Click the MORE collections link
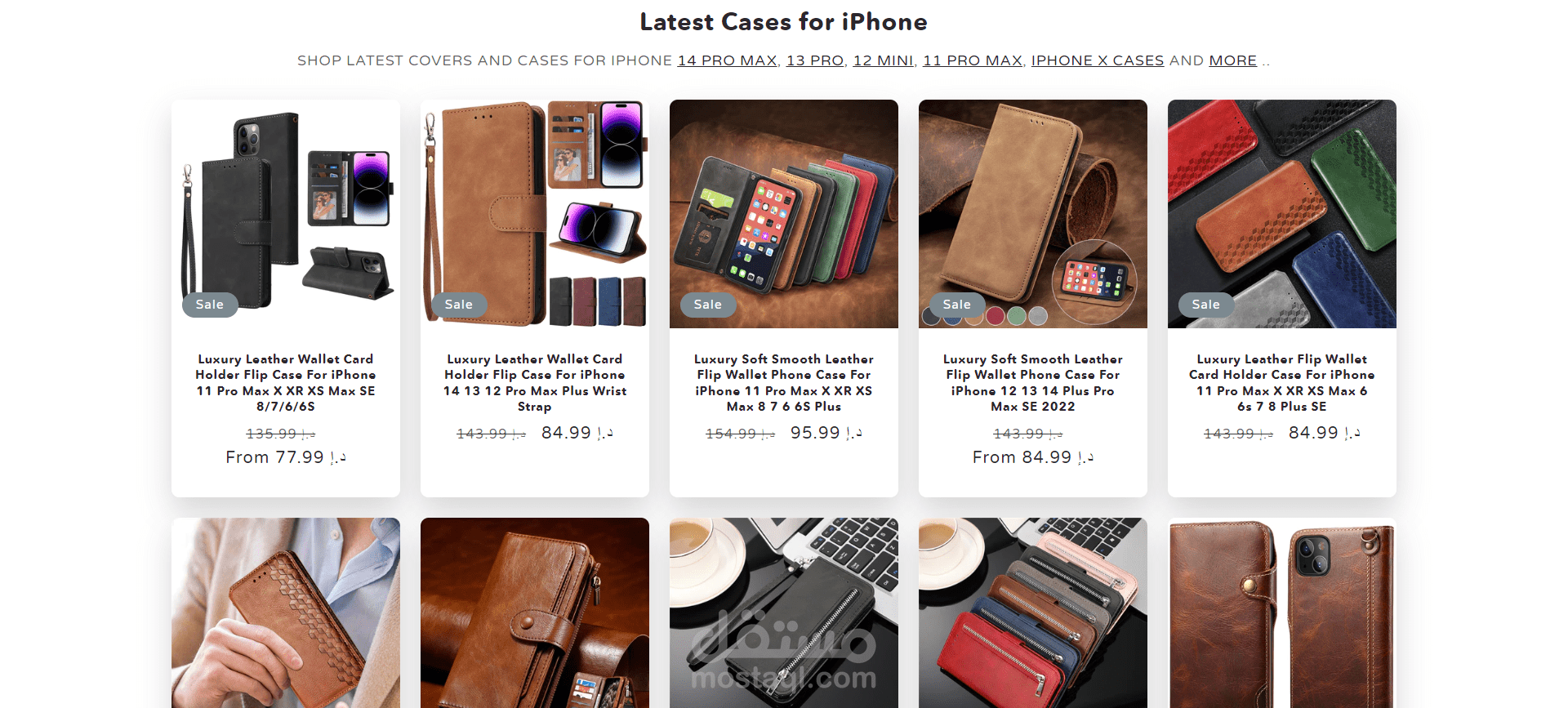The height and width of the screenshot is (708, 1568). [1232, 60]
